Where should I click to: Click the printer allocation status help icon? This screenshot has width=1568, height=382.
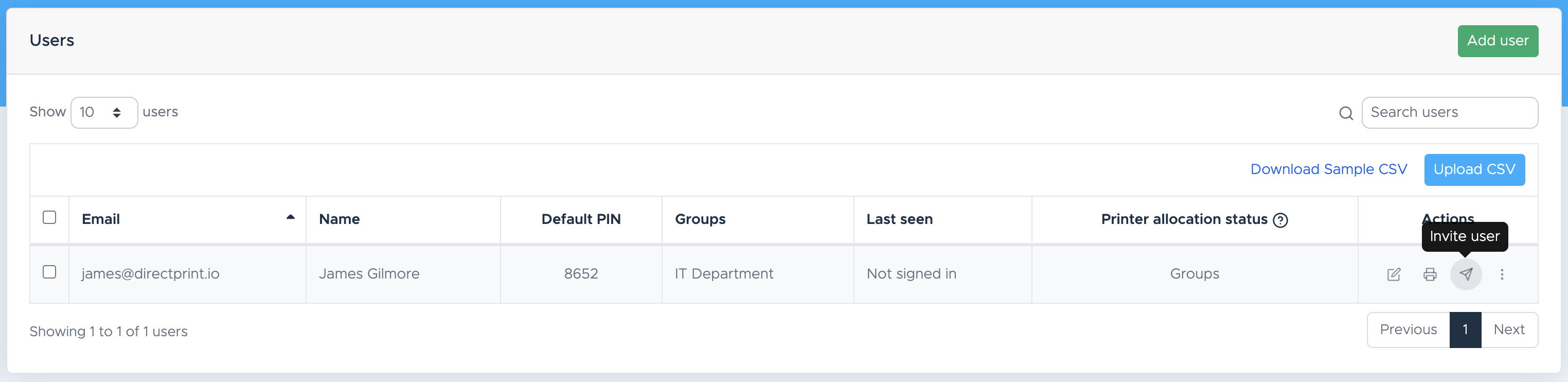click(1280, 220)
